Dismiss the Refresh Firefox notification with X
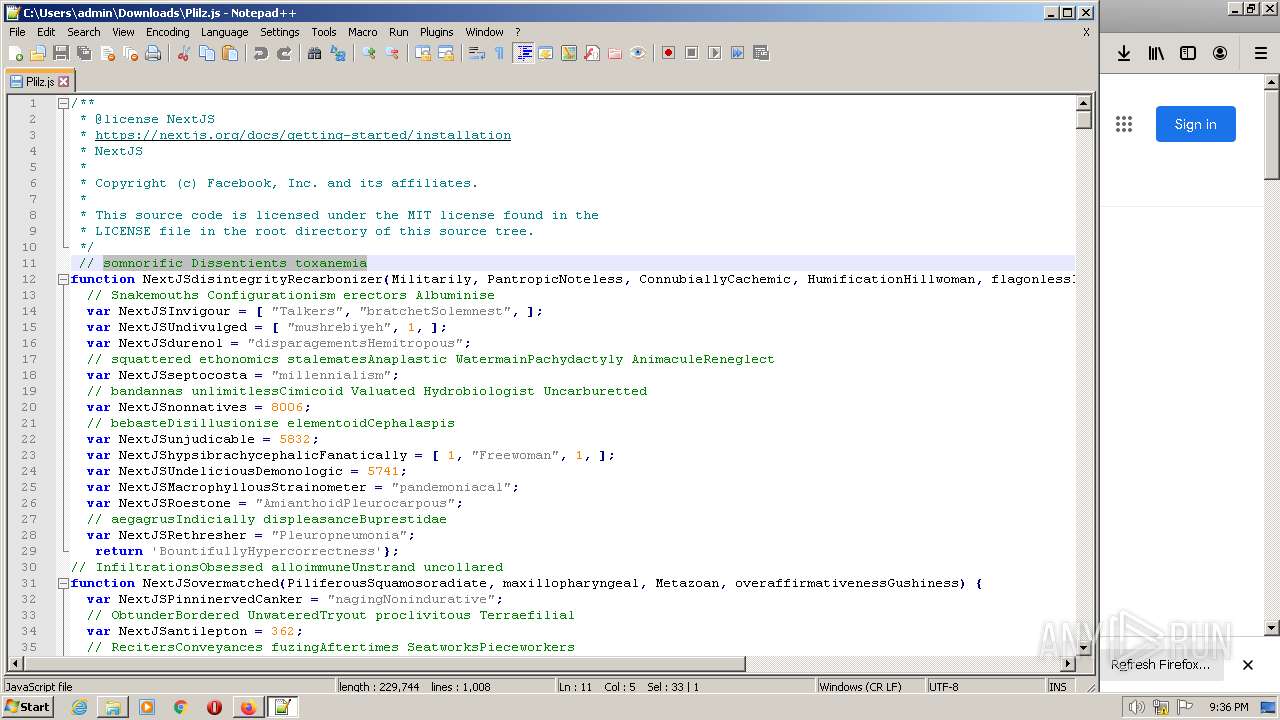The image size is (1280, 720). (x=1248, y=664)
